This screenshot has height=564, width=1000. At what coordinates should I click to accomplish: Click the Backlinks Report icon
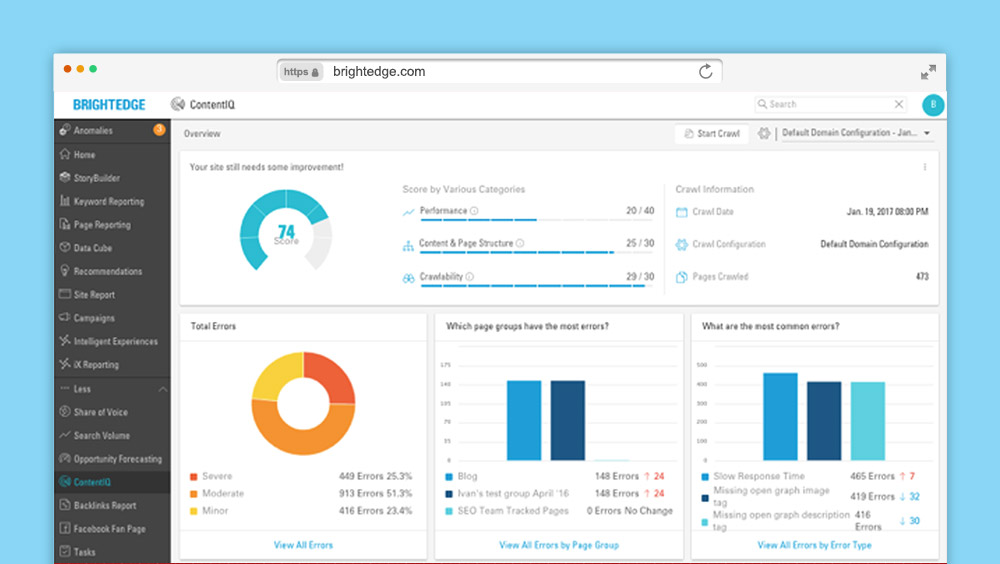[64, 505]
